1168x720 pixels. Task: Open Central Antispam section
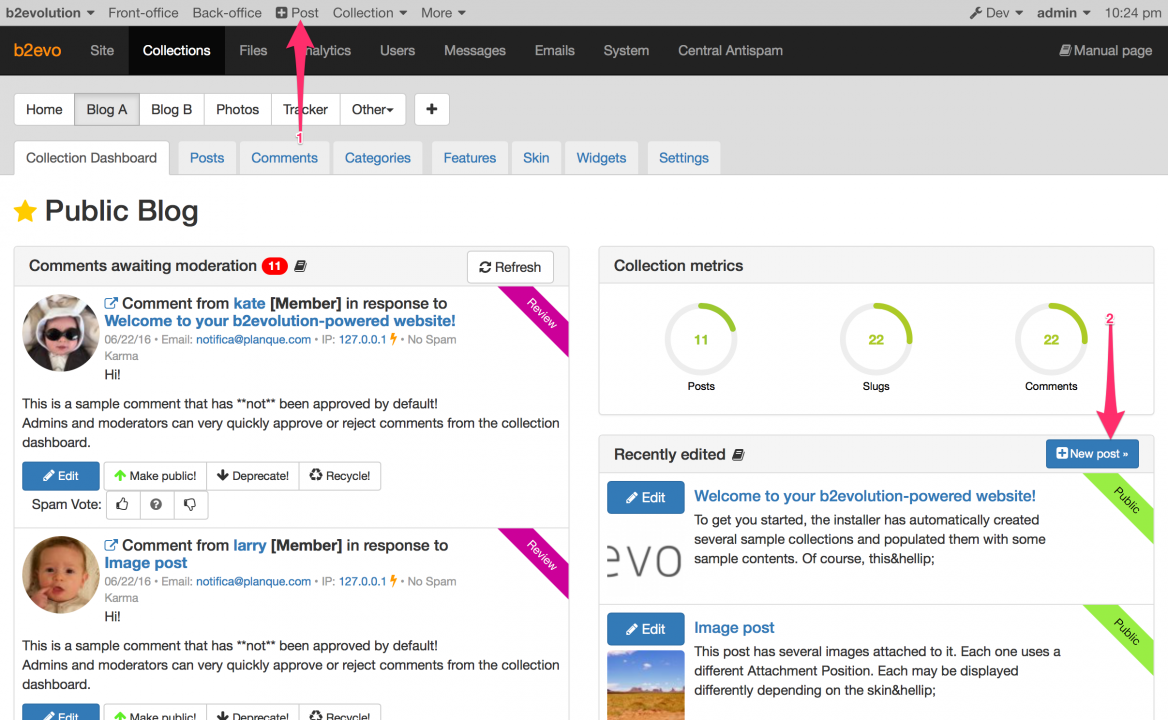point(730,51)
